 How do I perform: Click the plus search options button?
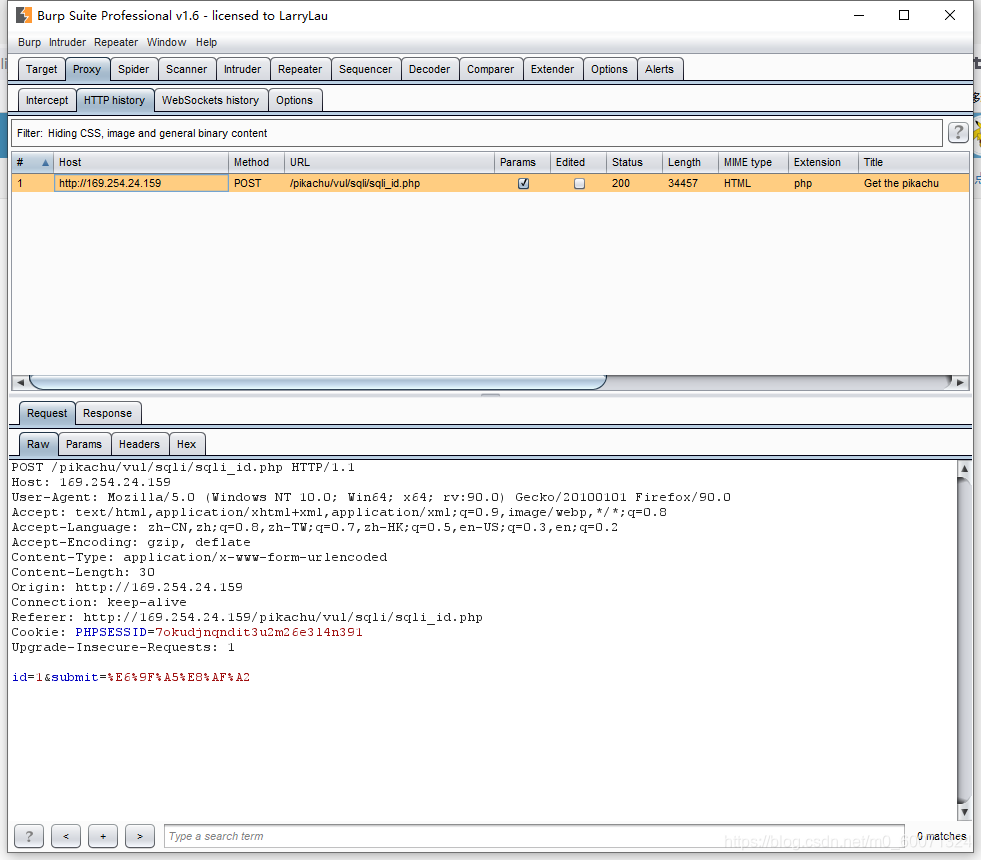point(103,836)
